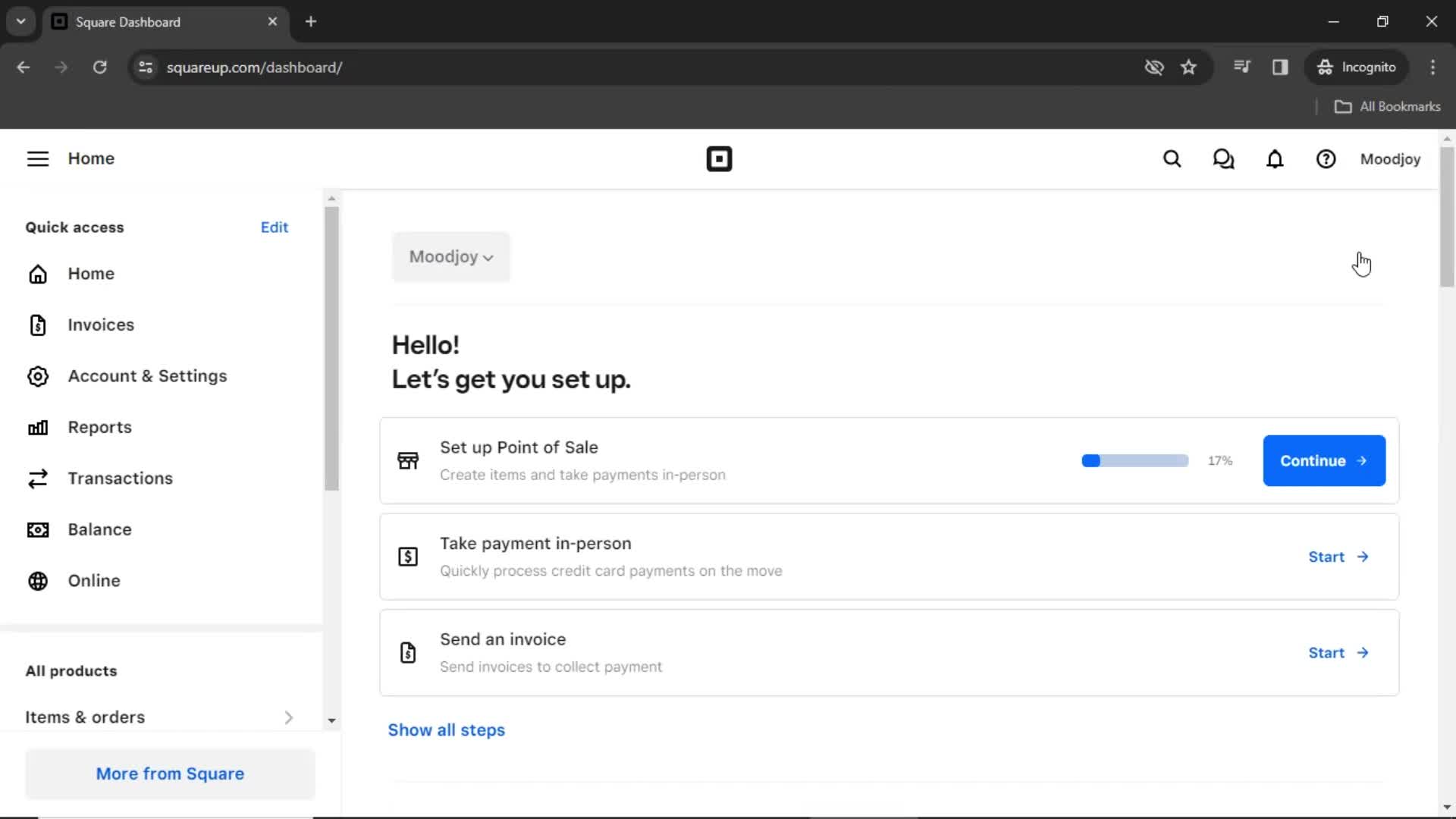Click the Incognito profile indicator

pos(1357,67)
